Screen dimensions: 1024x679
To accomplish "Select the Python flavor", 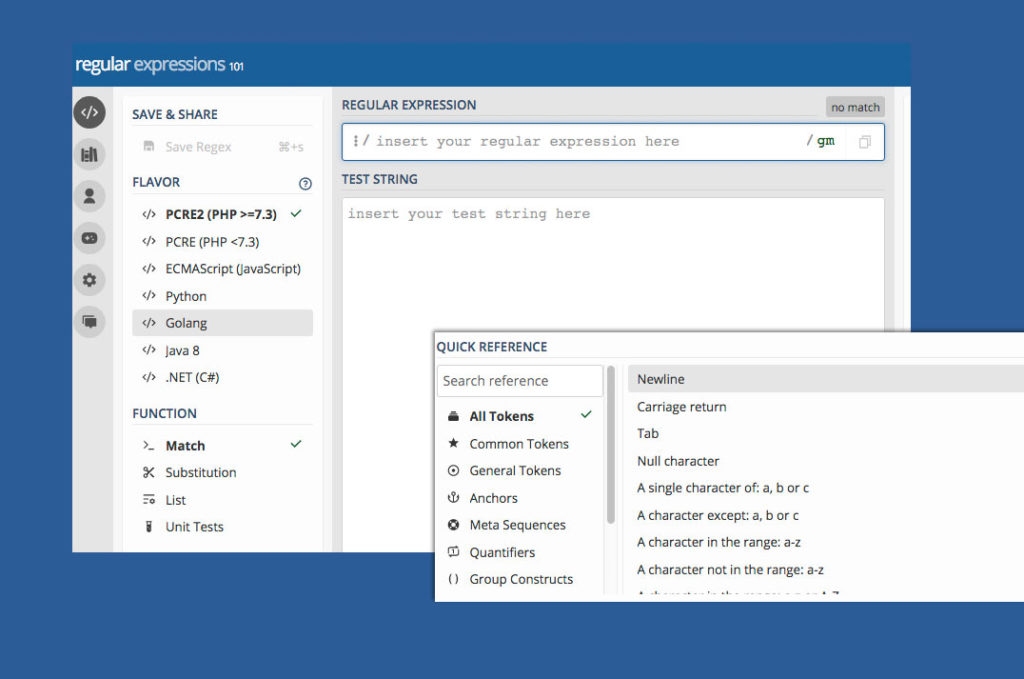I will tap(186, 296).
